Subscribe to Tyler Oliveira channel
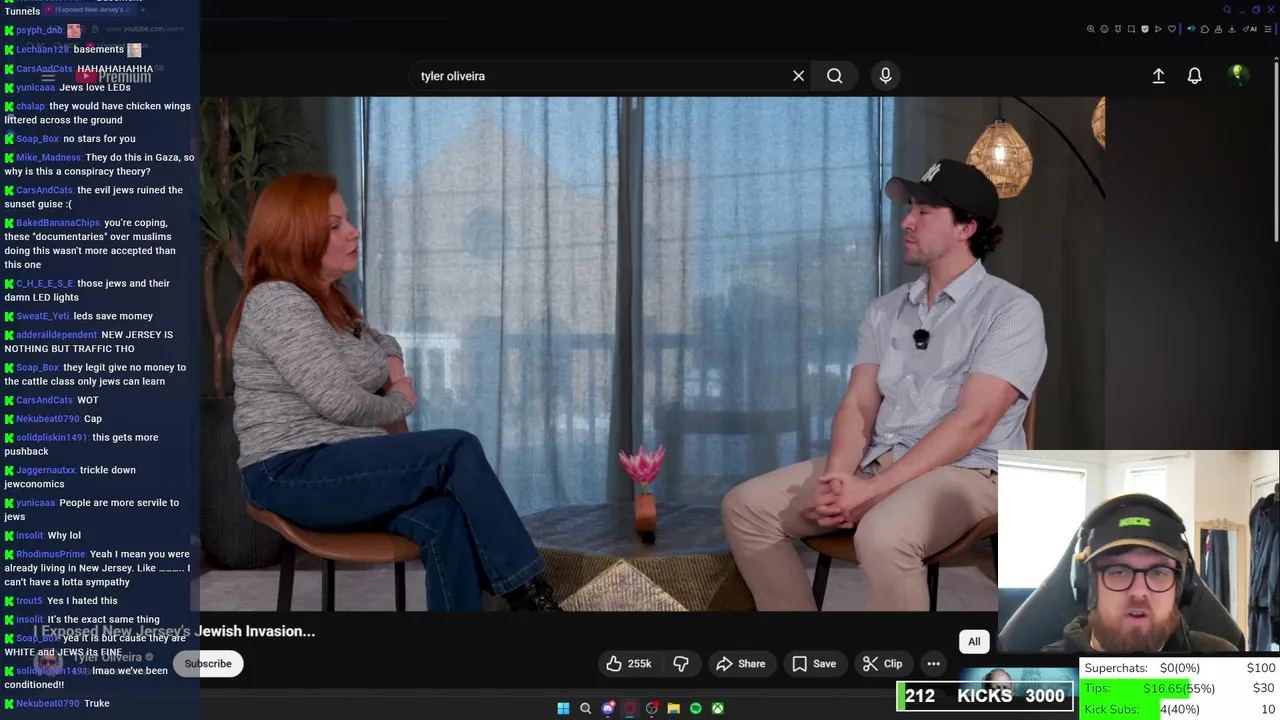Screen dimensions: 1280x720 click(208, 664)
